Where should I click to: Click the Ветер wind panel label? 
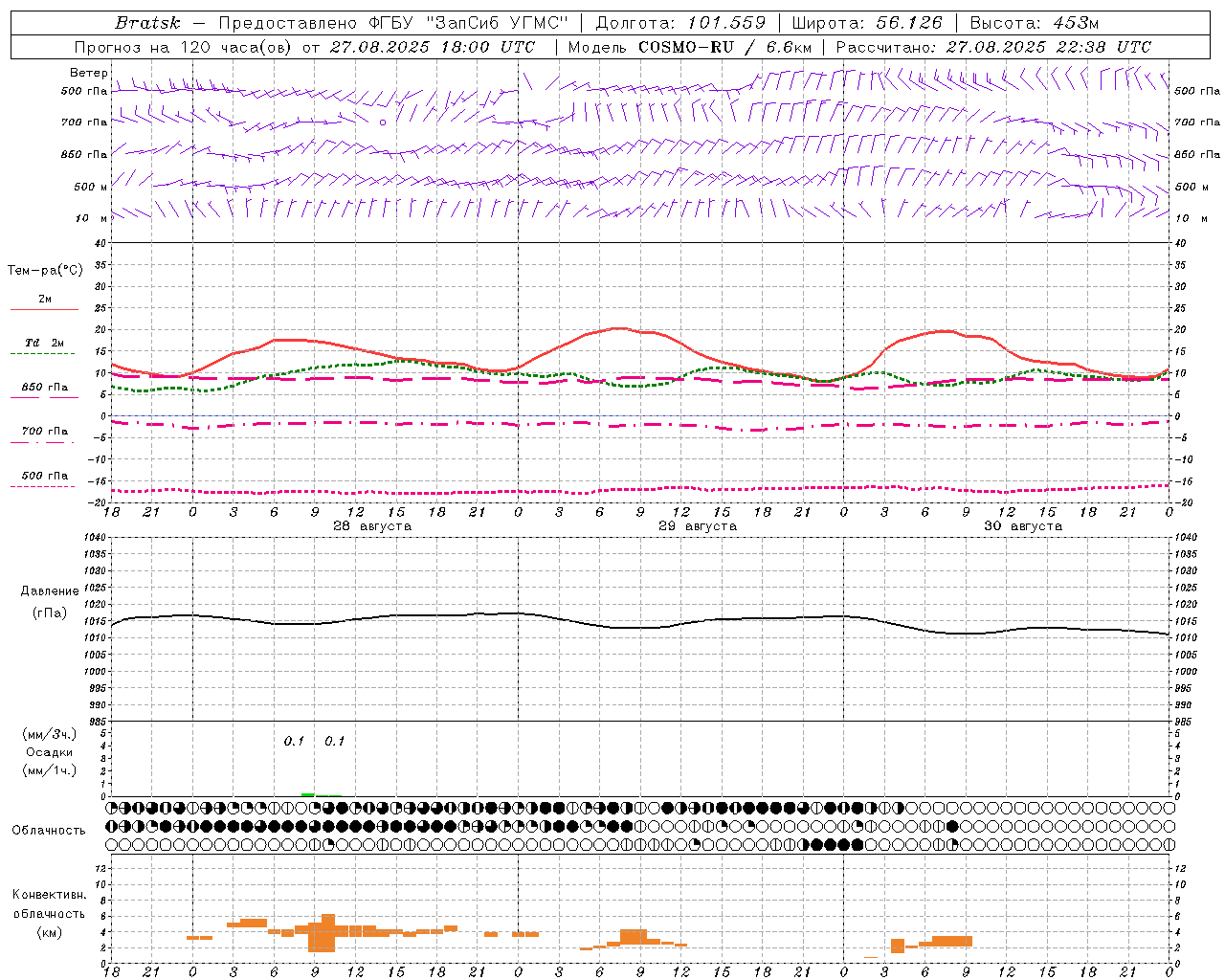(88, 73)
